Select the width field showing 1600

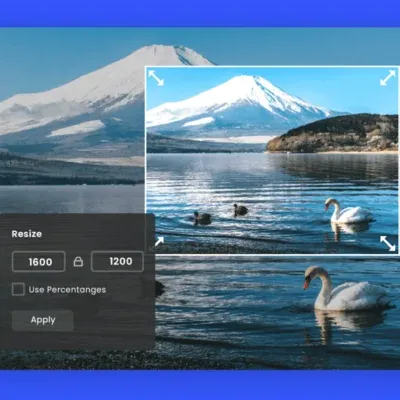click(x=39, y=262)
